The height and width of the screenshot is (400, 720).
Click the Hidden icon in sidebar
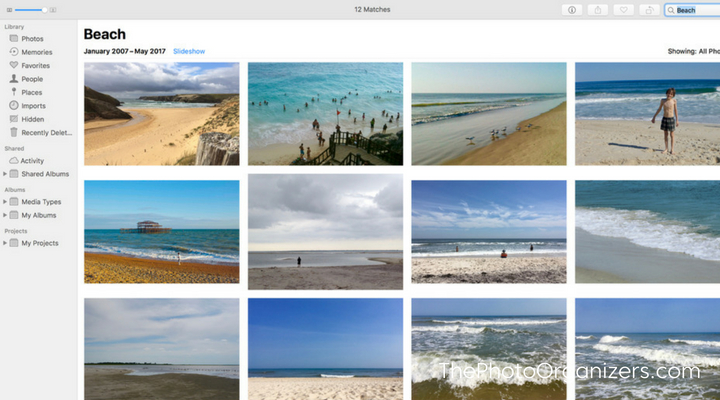pos(14,119)
